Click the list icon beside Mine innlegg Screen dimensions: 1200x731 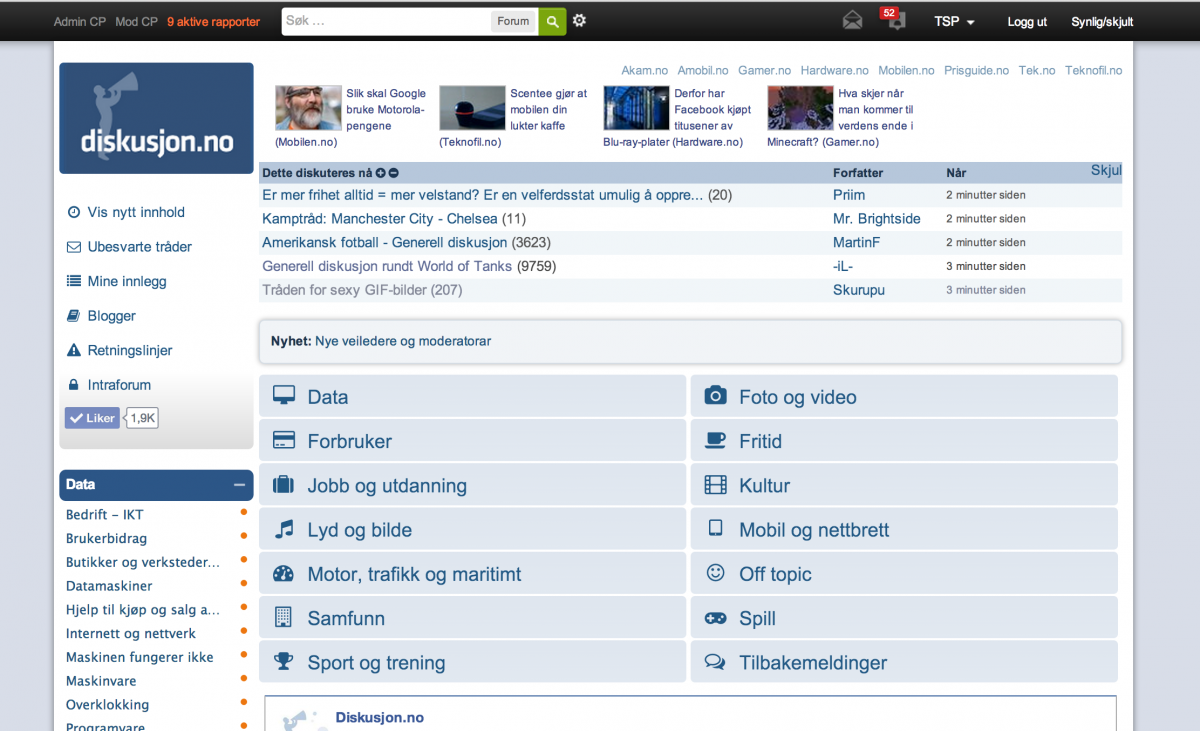coord(73,281)
